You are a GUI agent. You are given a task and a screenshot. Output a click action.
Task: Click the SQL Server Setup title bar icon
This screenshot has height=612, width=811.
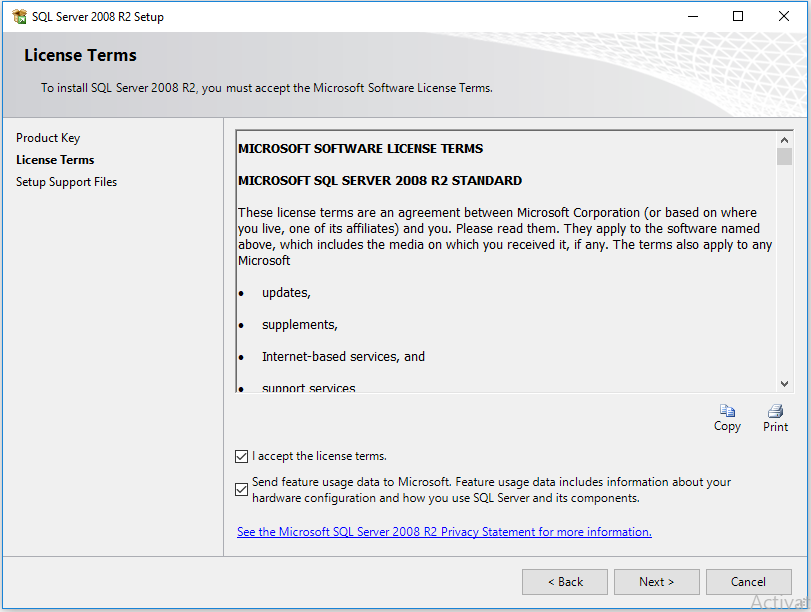tap(20, 17)
